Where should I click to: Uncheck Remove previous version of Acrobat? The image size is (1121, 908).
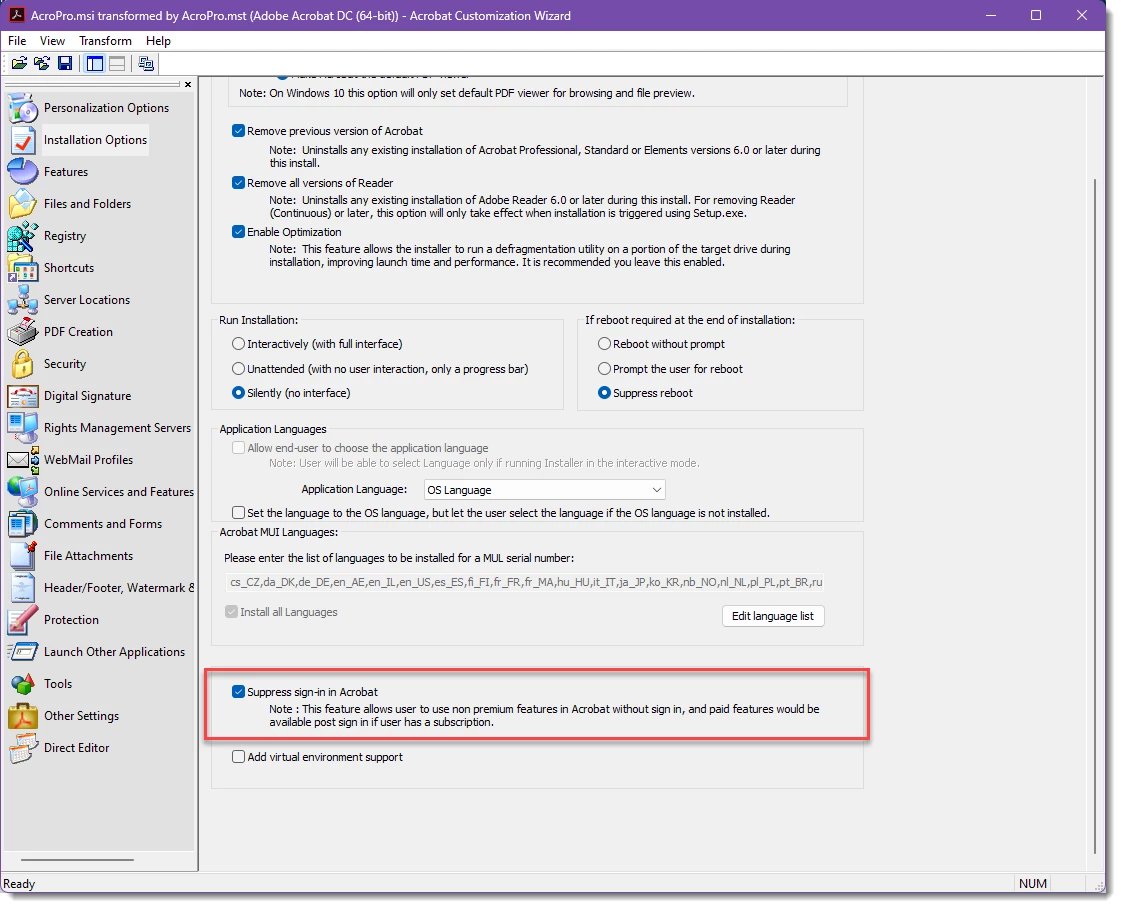pos(239,131)
